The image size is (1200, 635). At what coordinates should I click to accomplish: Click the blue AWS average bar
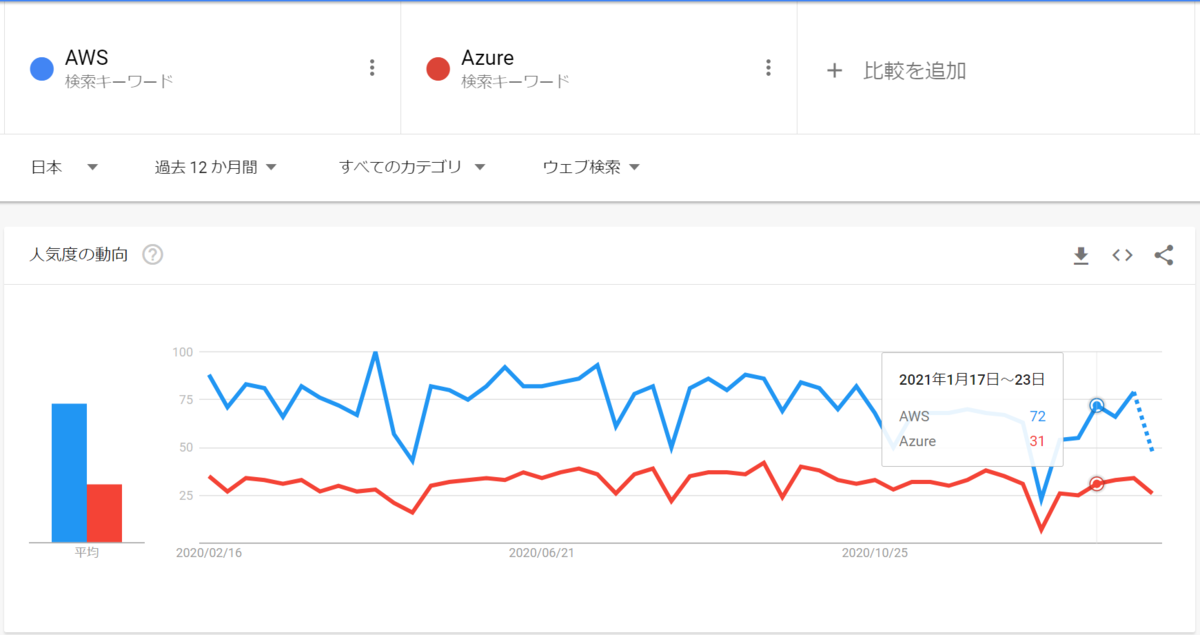(x=69, y=472)
